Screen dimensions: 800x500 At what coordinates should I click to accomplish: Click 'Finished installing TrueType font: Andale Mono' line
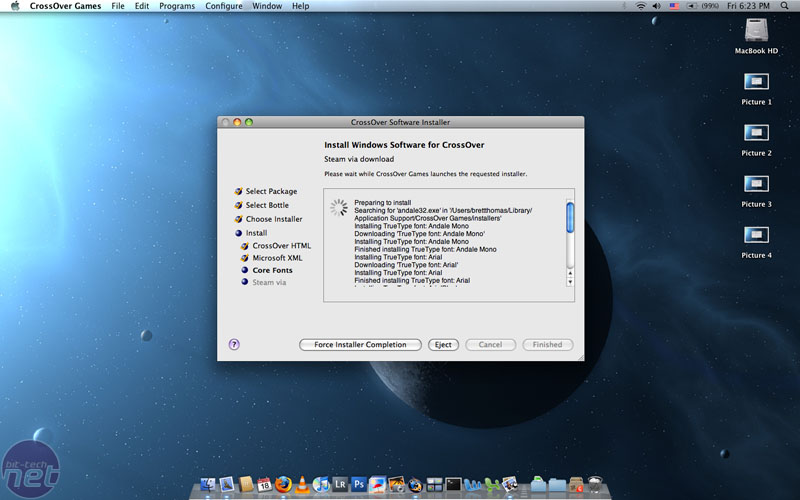click(426, 249)
